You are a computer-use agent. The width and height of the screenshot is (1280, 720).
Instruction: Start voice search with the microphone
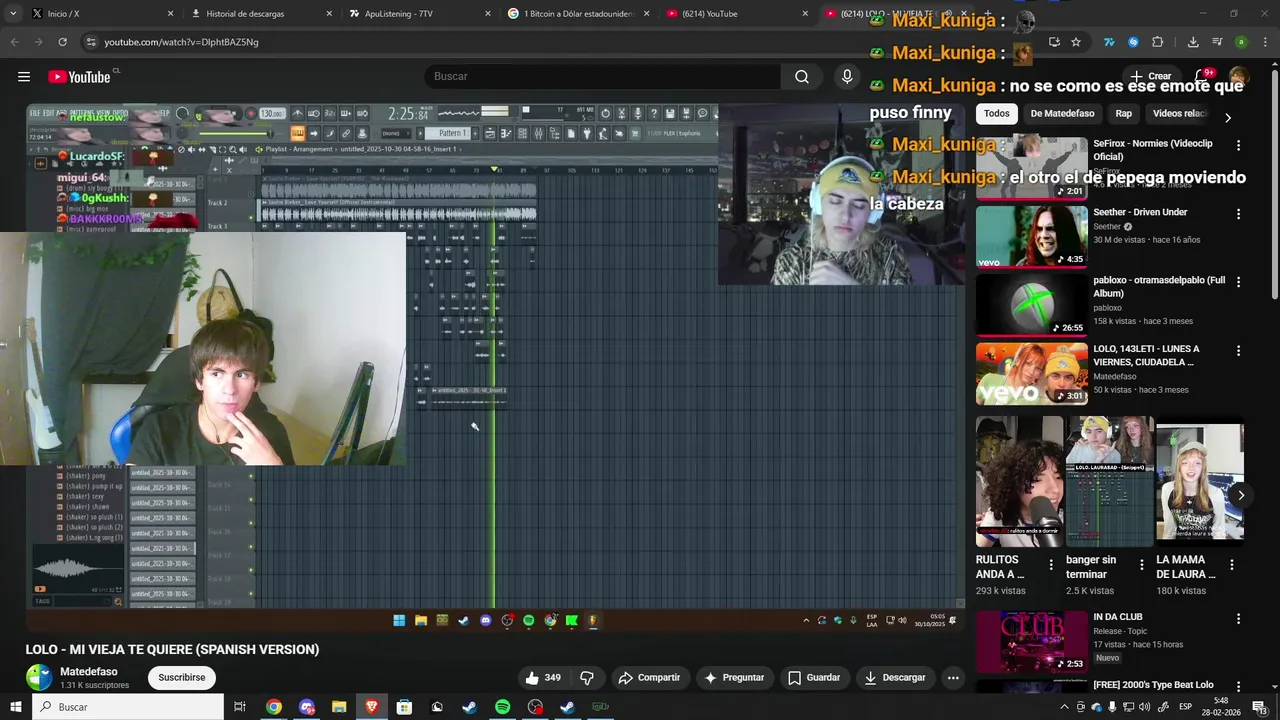pyautogui.click(x=847, y=77)
